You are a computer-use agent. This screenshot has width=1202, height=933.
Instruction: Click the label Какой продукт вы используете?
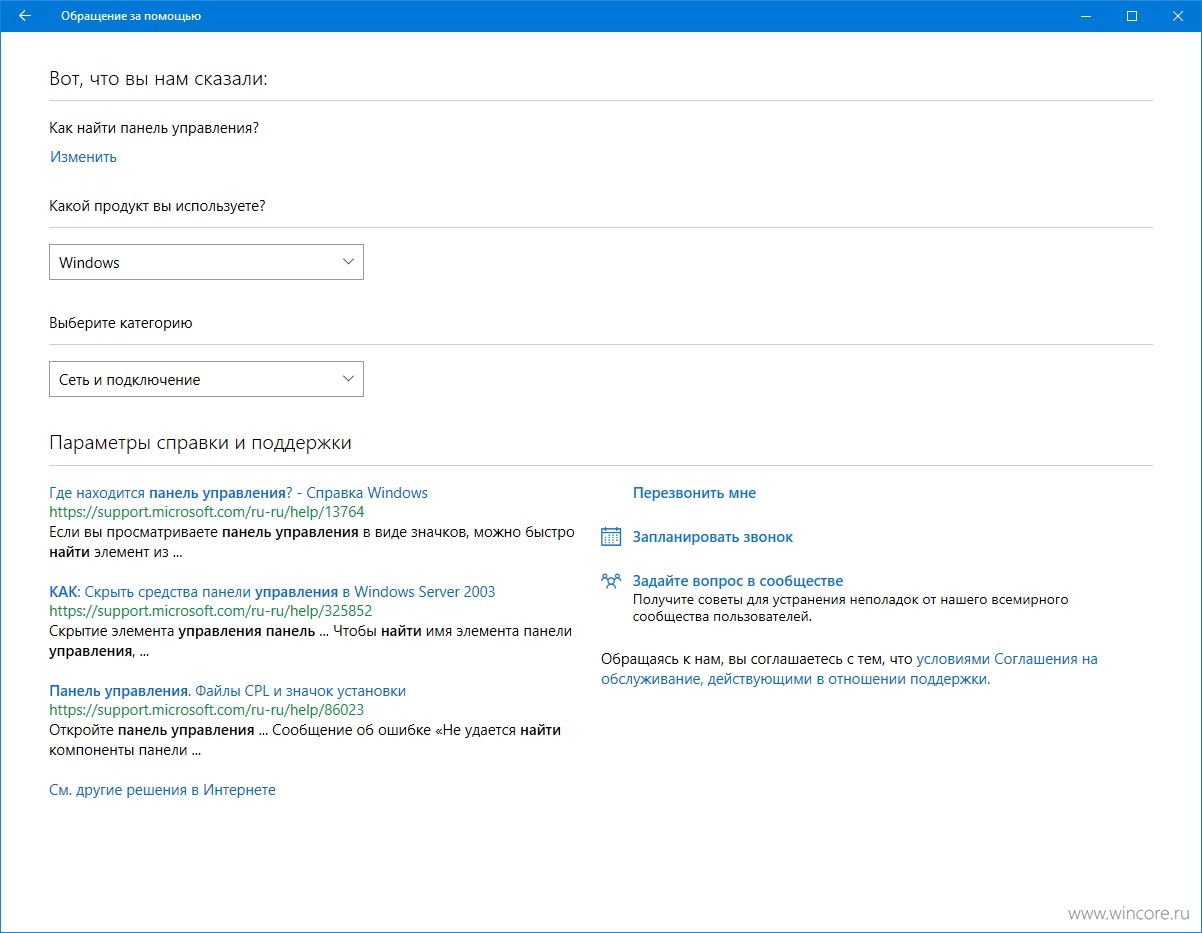[157, 206]
